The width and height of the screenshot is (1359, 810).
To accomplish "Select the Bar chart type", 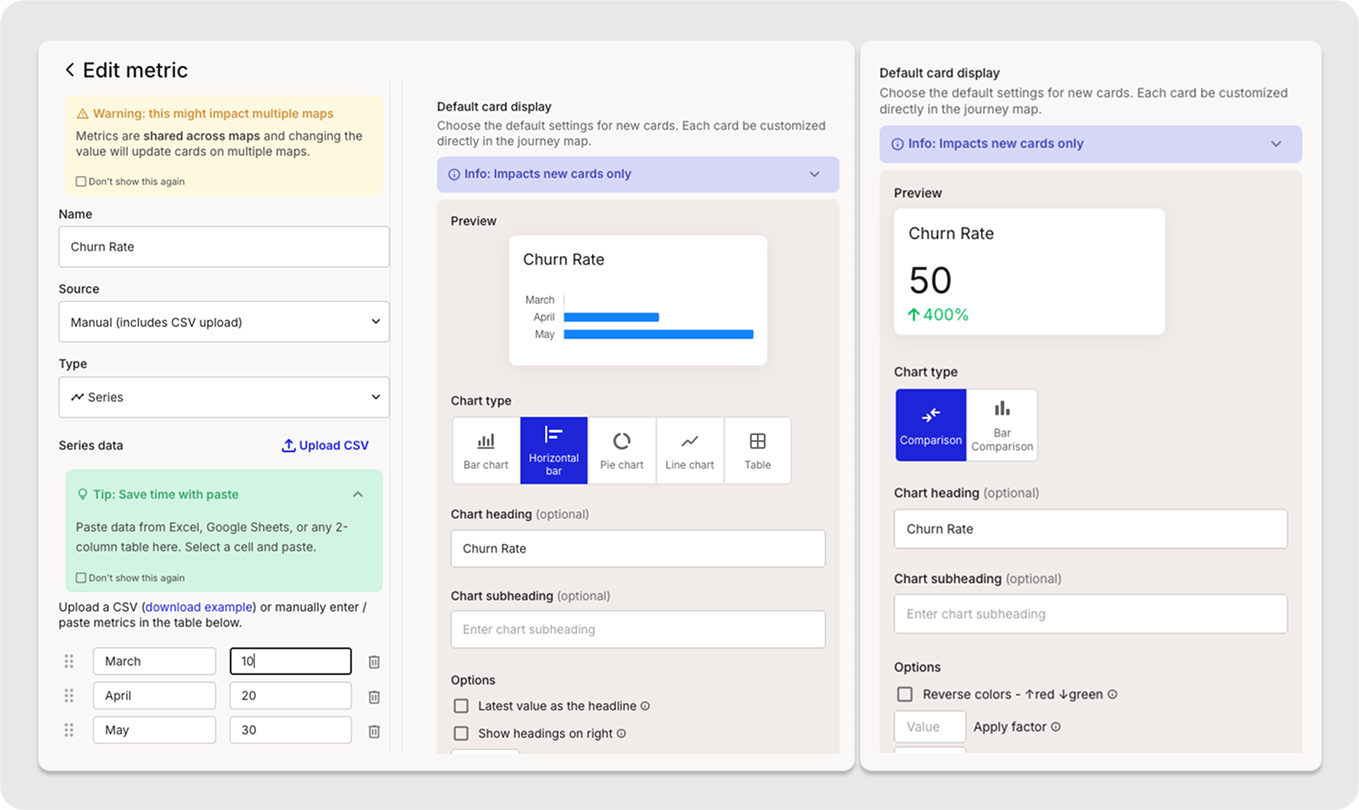I will pyautogui.click(x=486, y=451).
